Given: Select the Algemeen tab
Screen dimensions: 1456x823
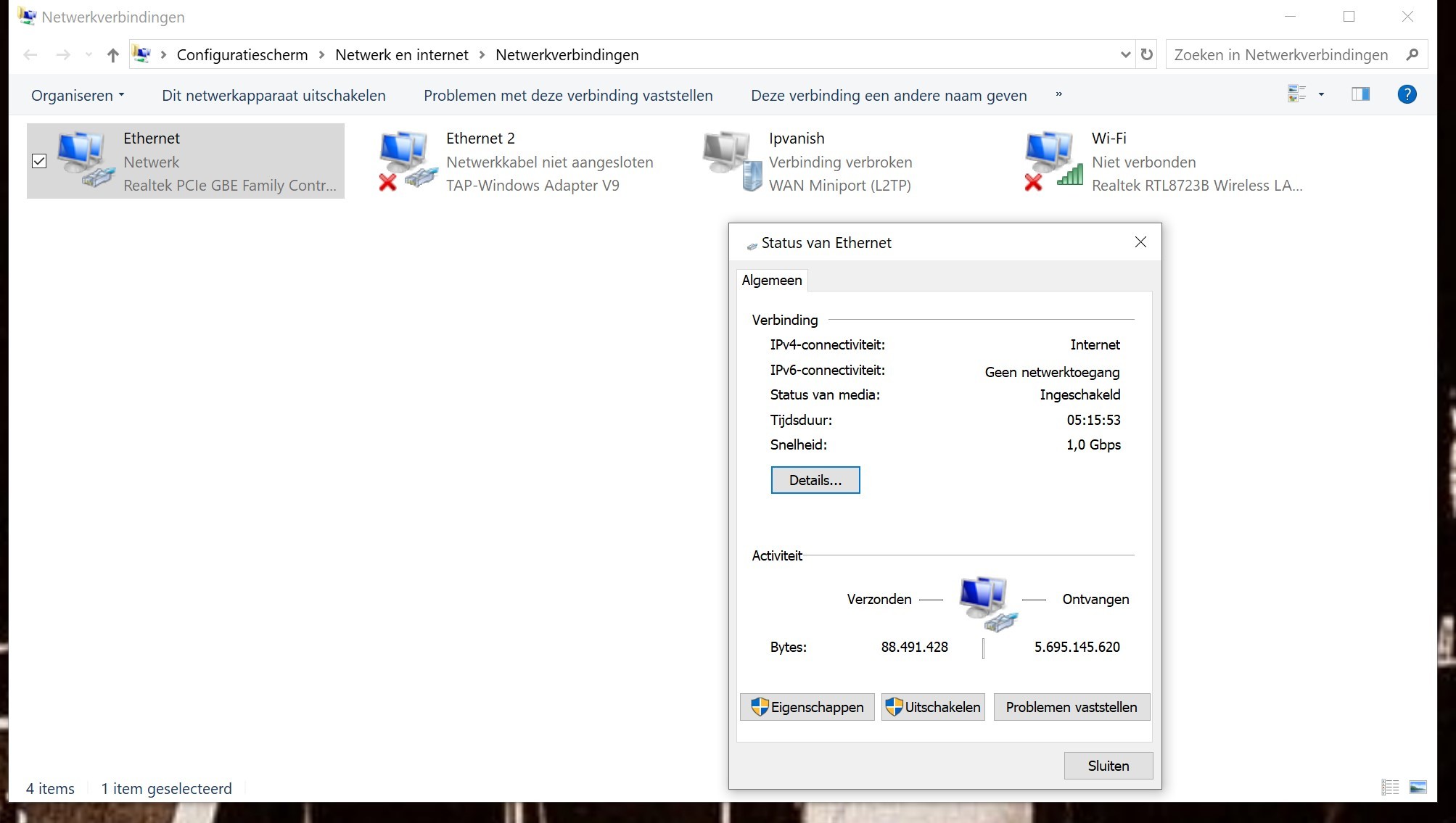Looking at the screenshot, I should click(771, 281).
